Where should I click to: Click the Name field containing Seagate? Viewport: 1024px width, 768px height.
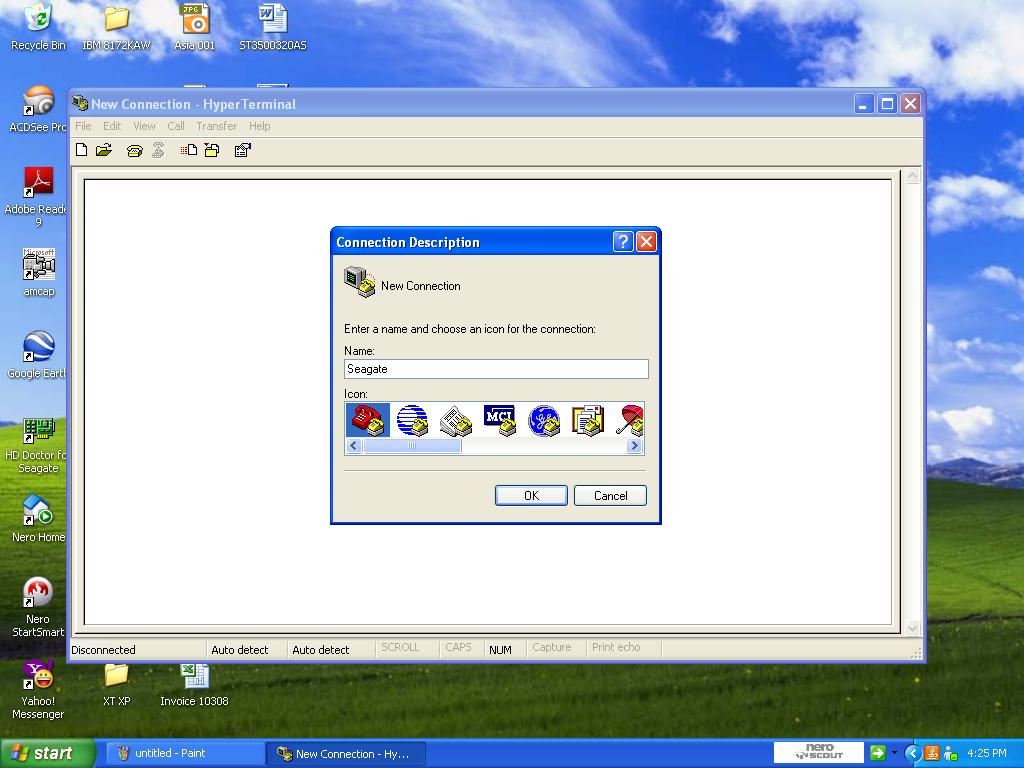point(496,369)
